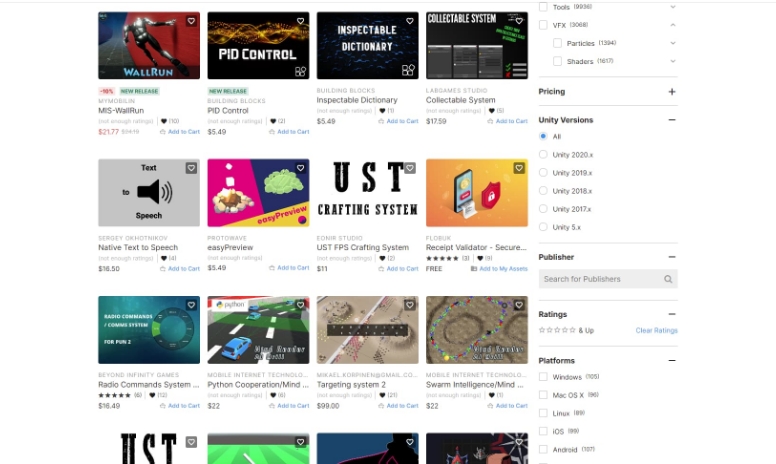Expand the Shaders category chevron
Image resolution: width=776 pixels, height=464 pixels.
673,61
